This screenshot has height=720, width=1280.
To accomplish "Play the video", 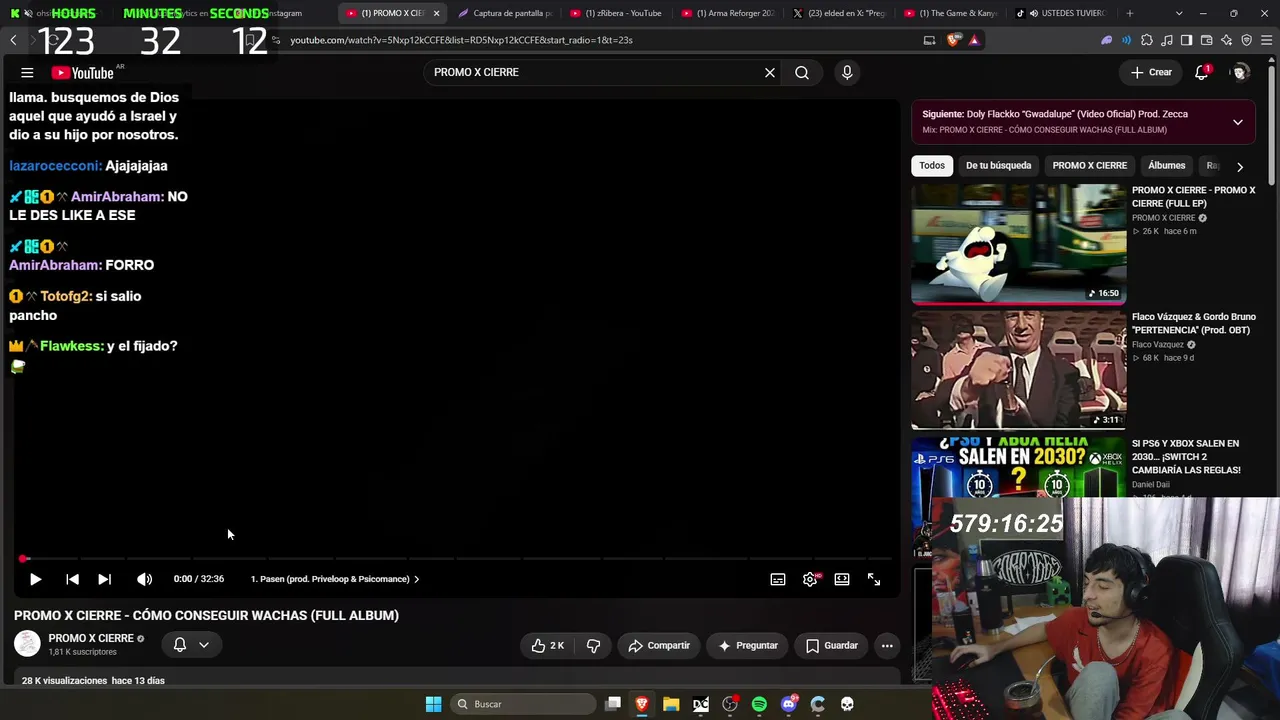I will (x=35, y=579).
